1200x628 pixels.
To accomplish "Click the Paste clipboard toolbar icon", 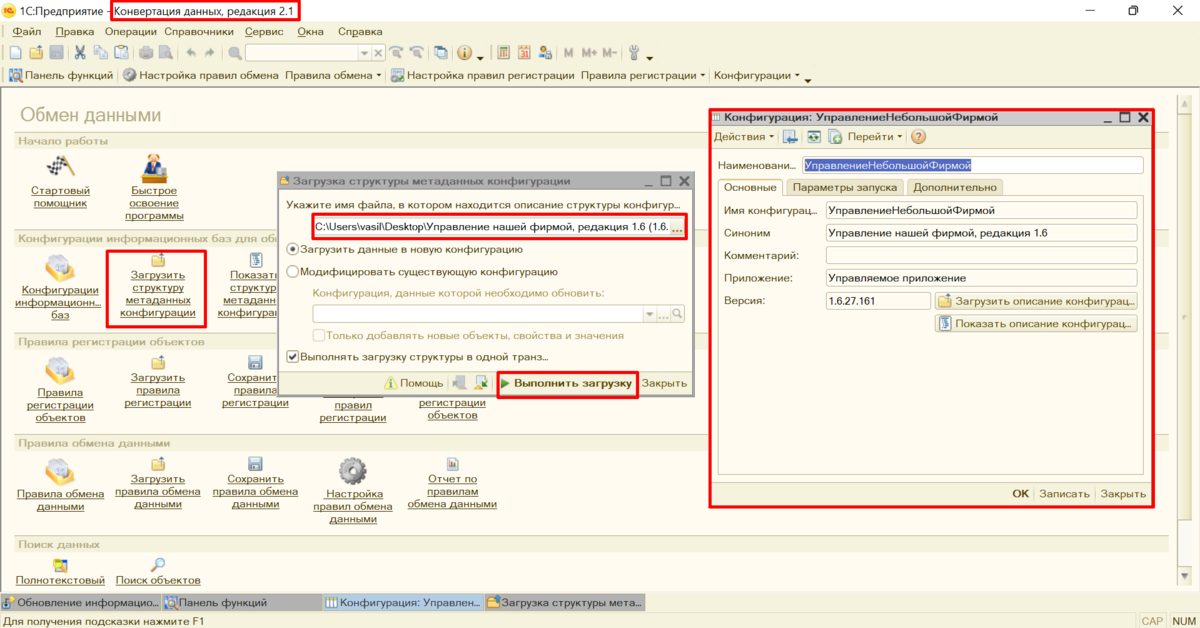I will (x=121, y=52).
